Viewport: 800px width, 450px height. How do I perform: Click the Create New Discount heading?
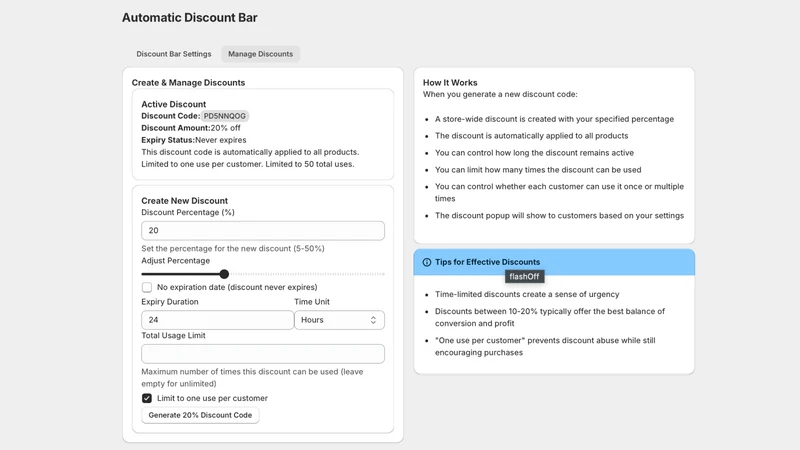[185, 201]
